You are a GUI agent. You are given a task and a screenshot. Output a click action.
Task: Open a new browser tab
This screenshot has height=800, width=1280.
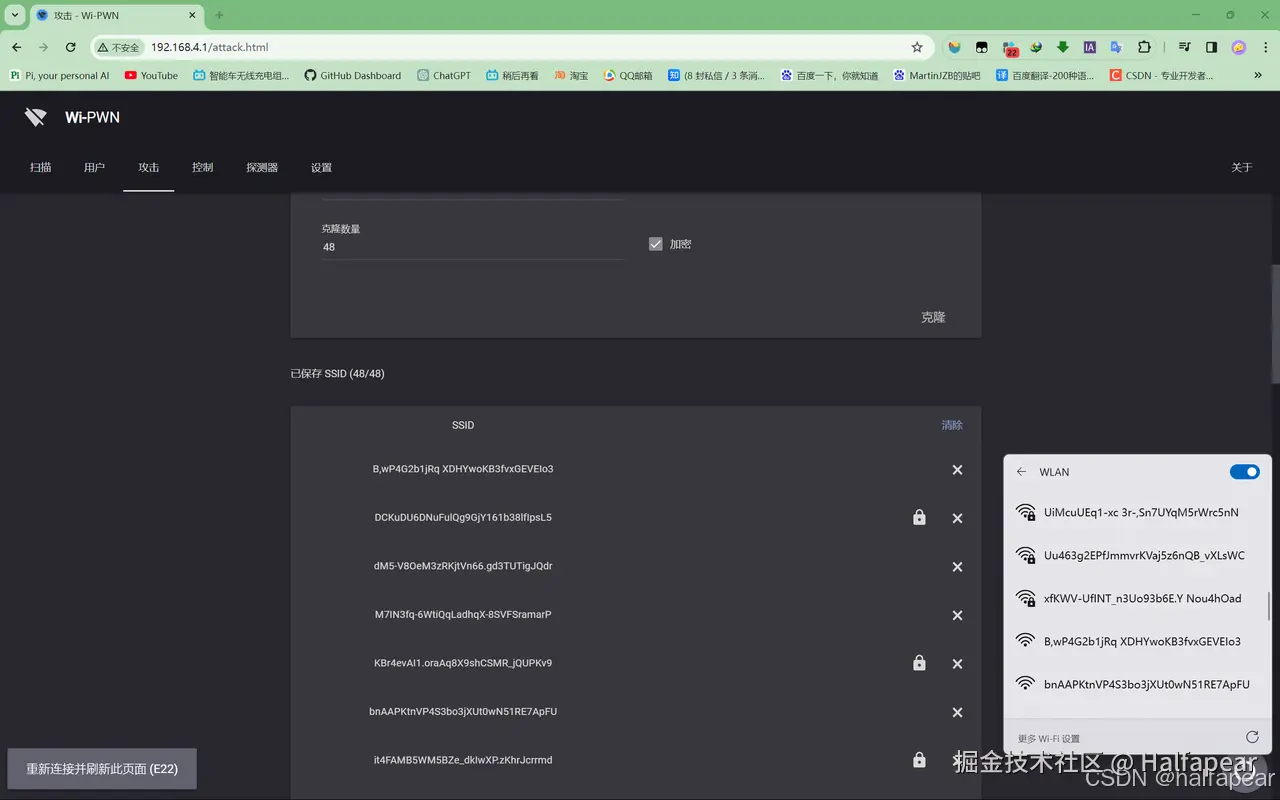[x=220, y=15]
